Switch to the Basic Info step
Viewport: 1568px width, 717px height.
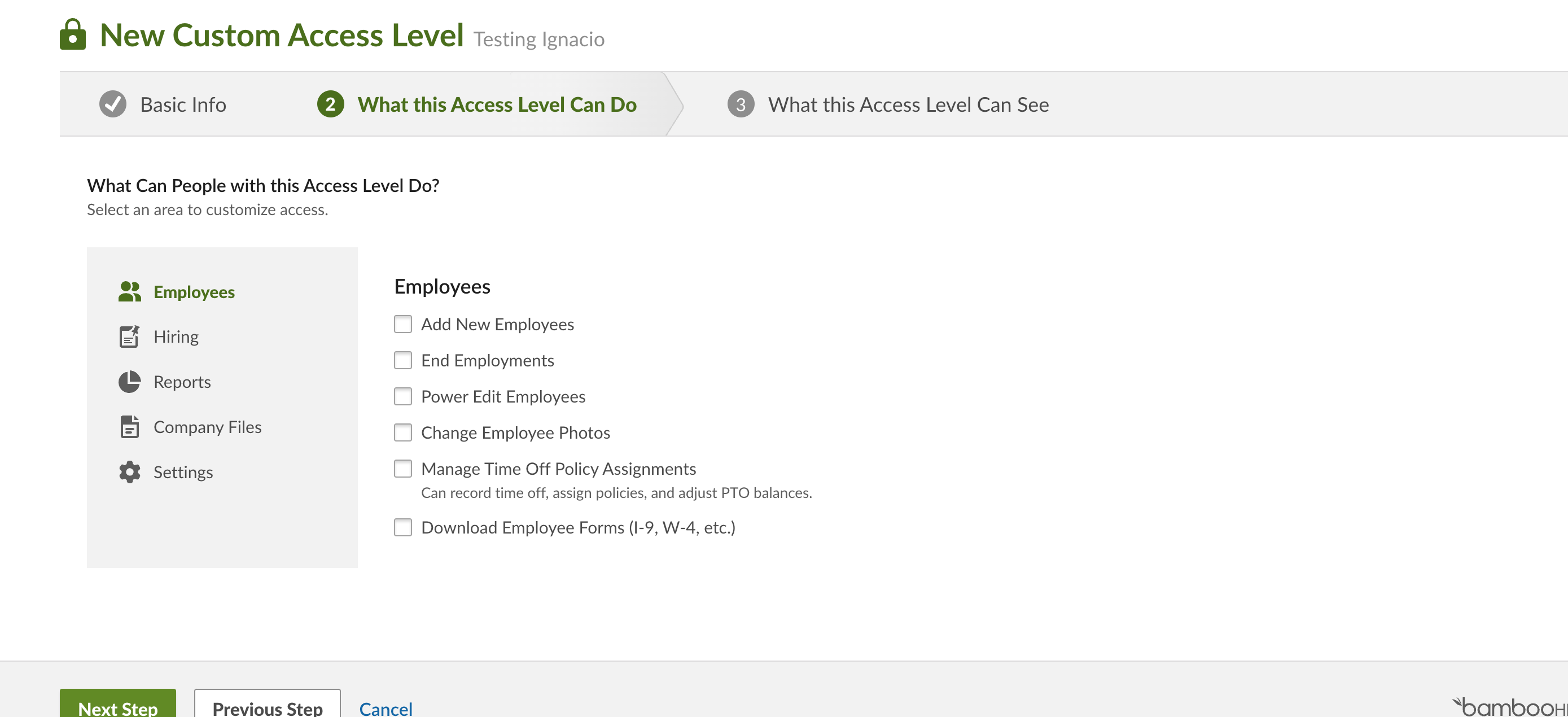pos(183,104)
